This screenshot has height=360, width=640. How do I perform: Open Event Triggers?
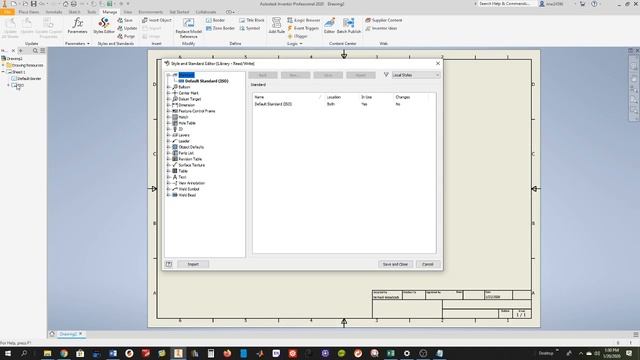pyautogui.click(x=303, y=28)
